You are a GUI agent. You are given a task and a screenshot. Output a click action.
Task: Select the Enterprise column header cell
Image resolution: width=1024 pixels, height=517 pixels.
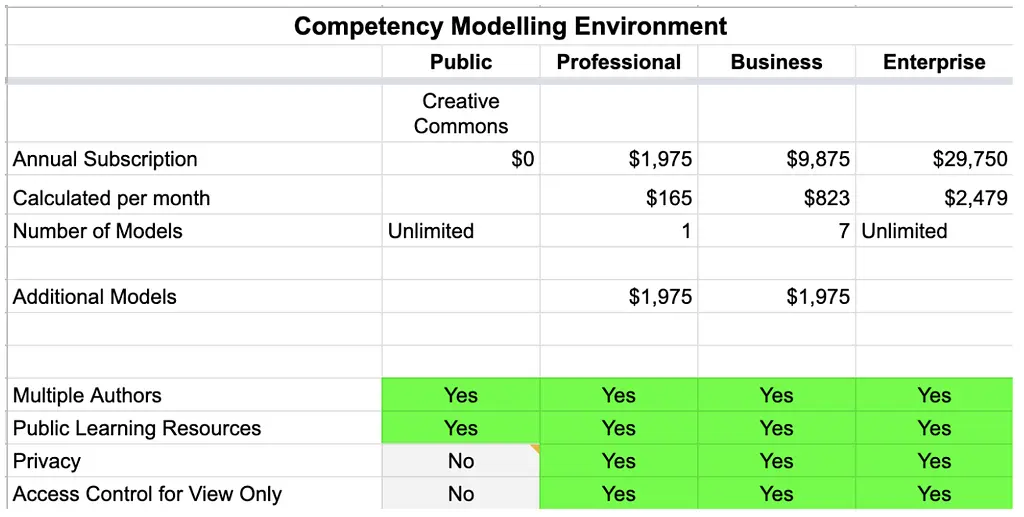coord(934,62)
